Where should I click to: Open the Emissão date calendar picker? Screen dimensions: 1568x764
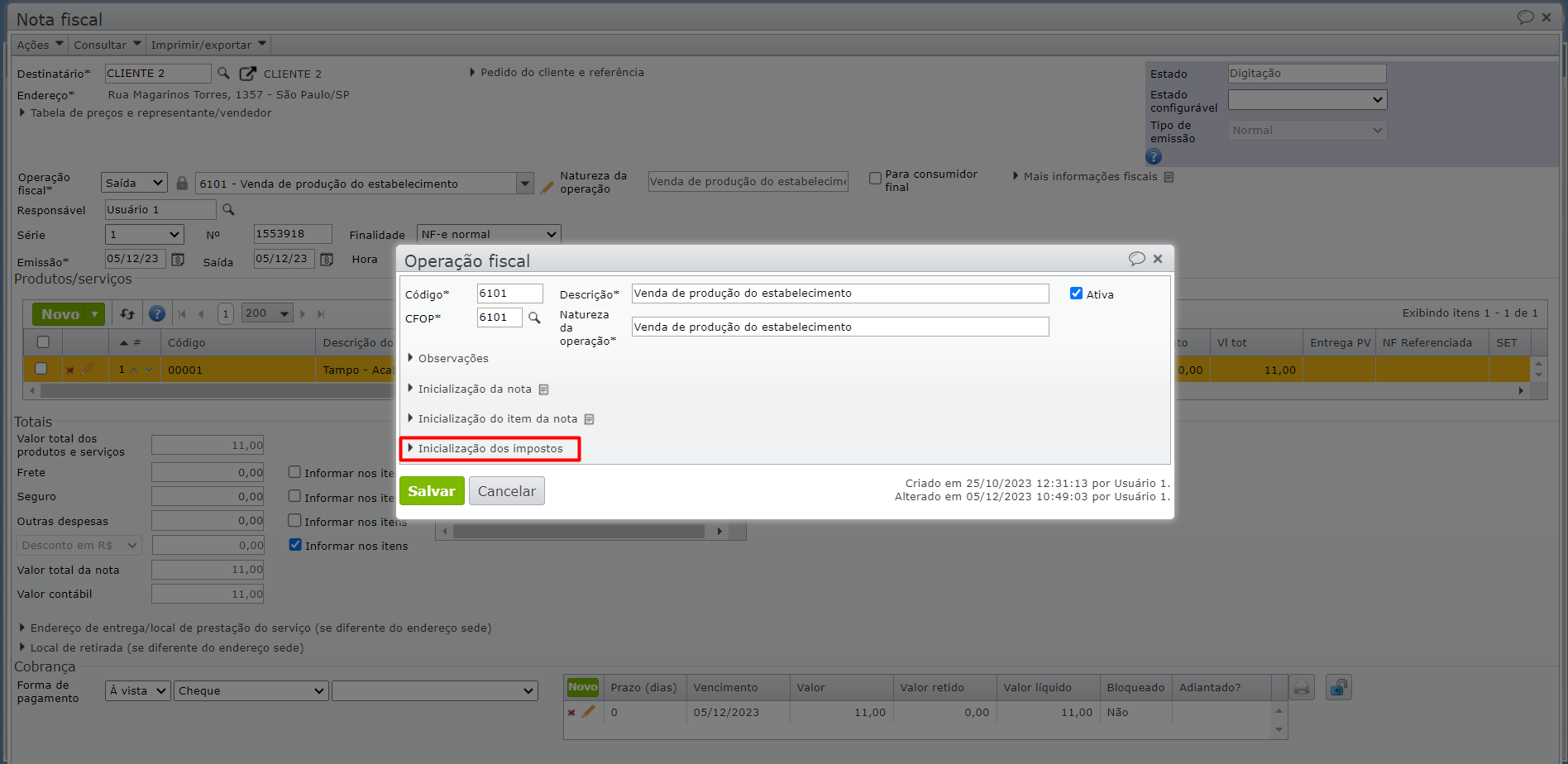[x=178, y=260]
